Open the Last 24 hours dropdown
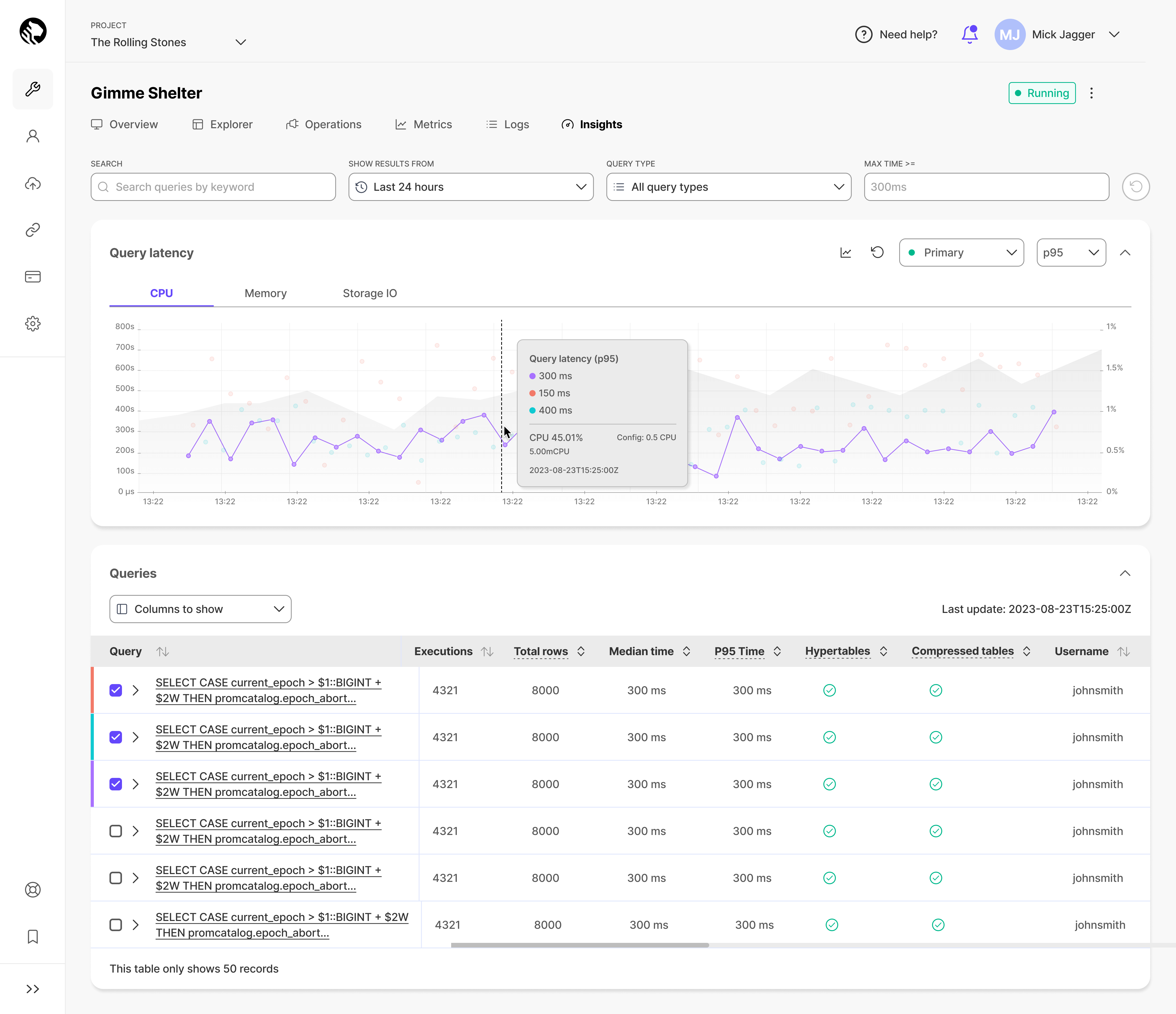Viewport: 1176px width, 1014px height. (470, 187)
